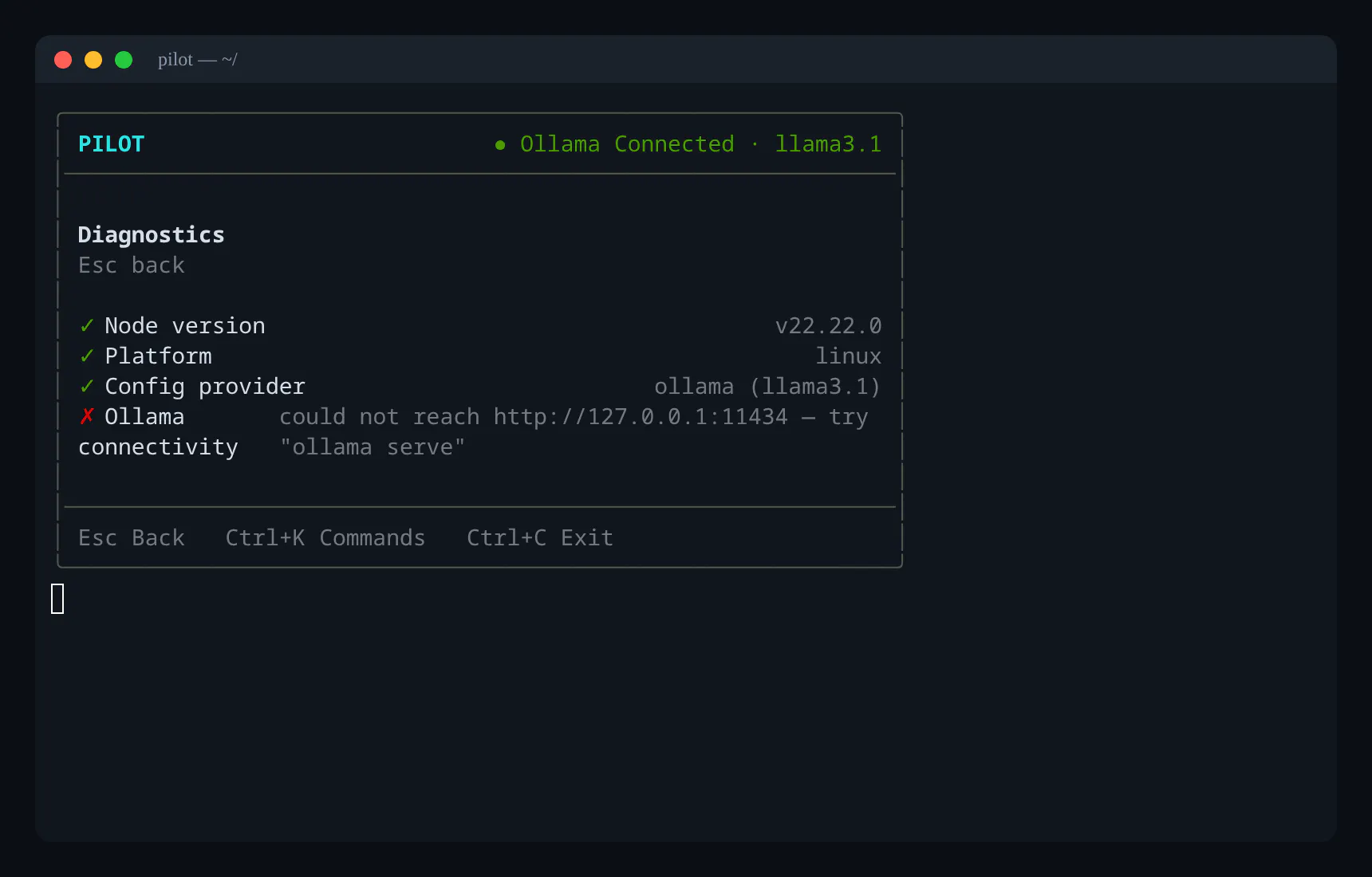
Task: Click the green checkmark beside Config provider
Action: 87,387
